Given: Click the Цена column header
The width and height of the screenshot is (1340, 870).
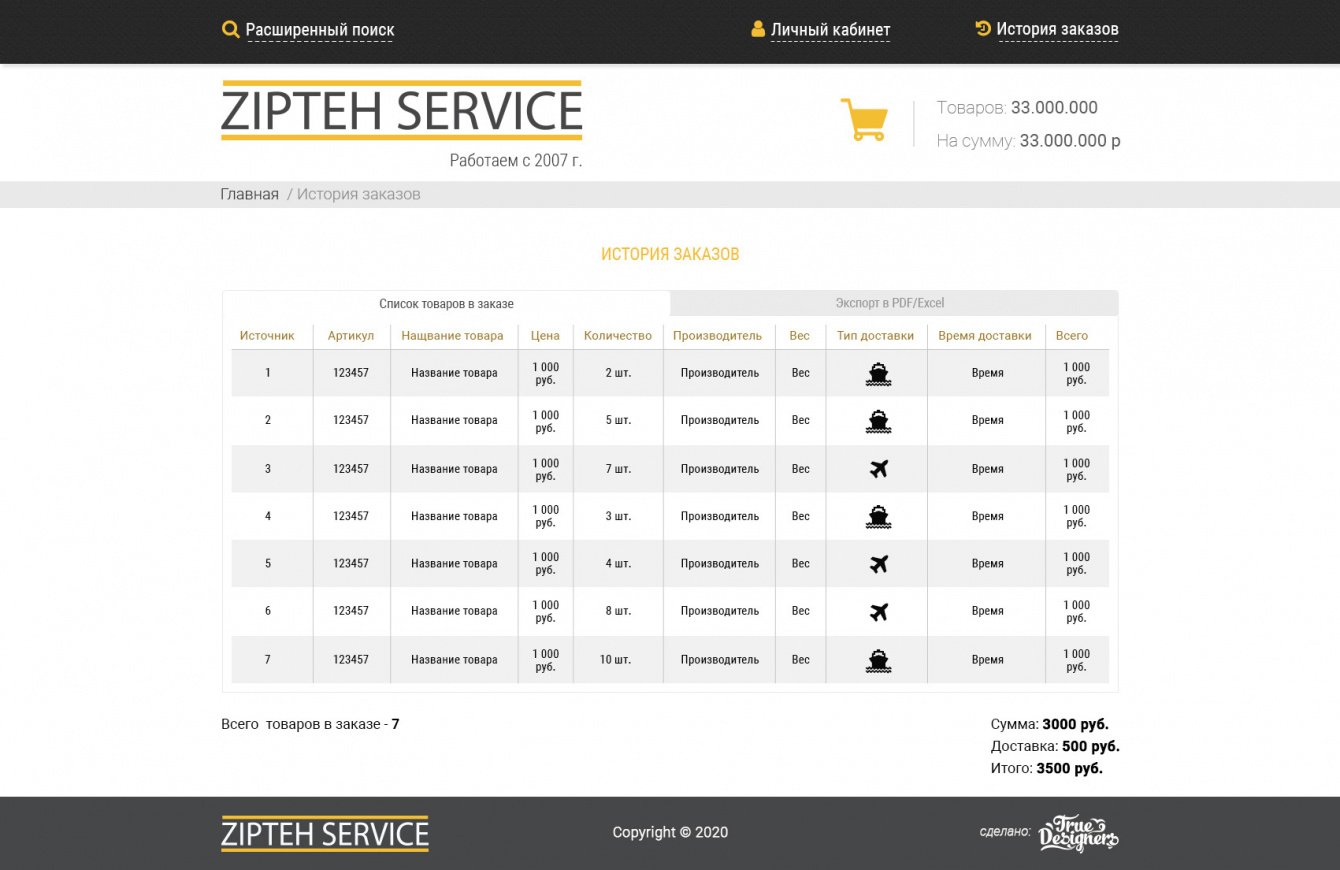Looking at the screenshot, I should point(545,336).
